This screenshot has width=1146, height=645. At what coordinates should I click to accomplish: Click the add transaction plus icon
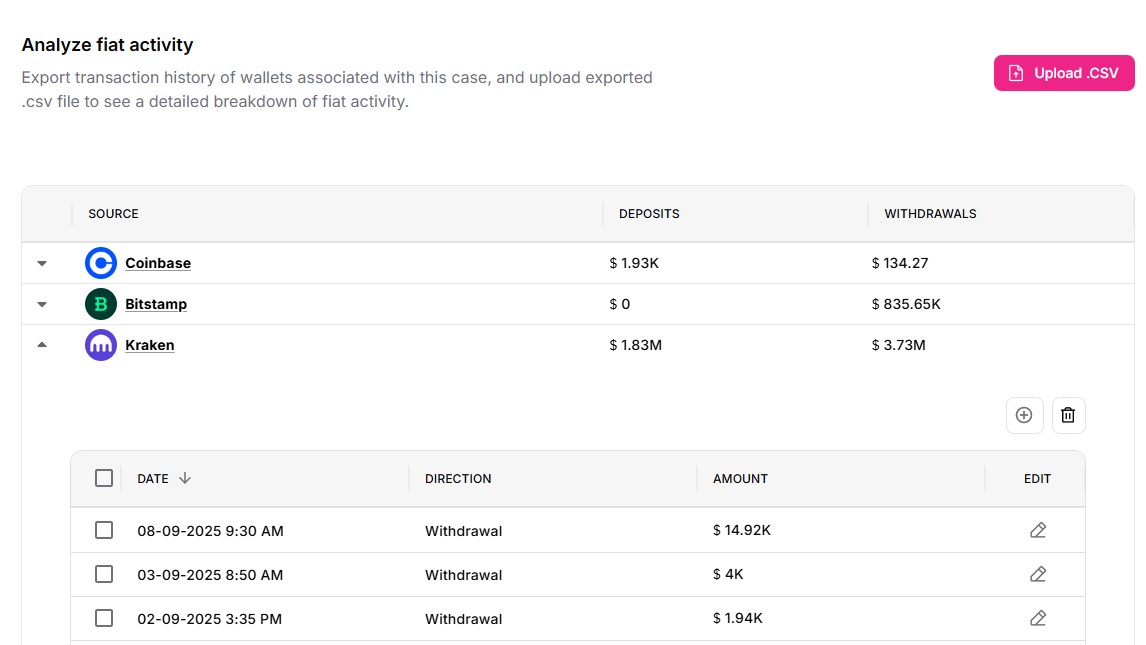coord(1024,415)
